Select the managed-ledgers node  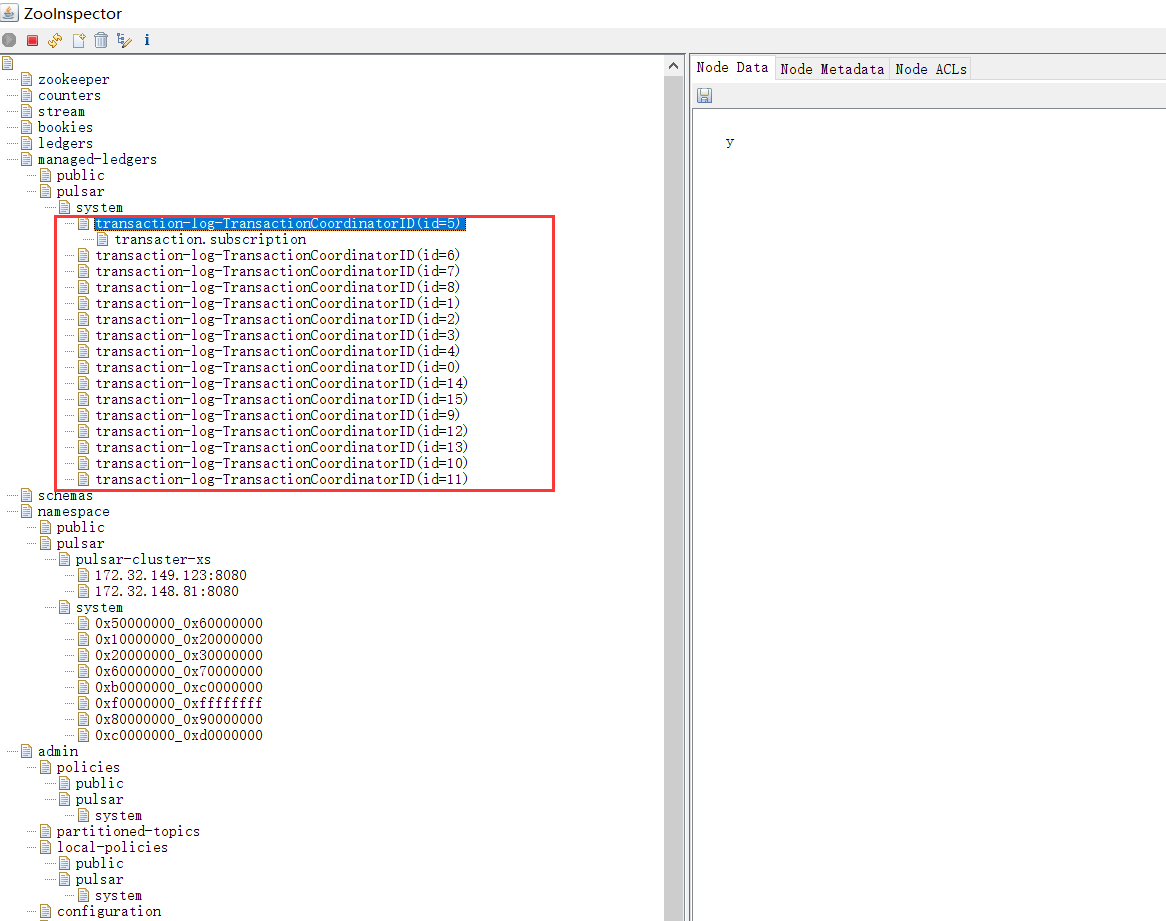[x=97, y=159]
